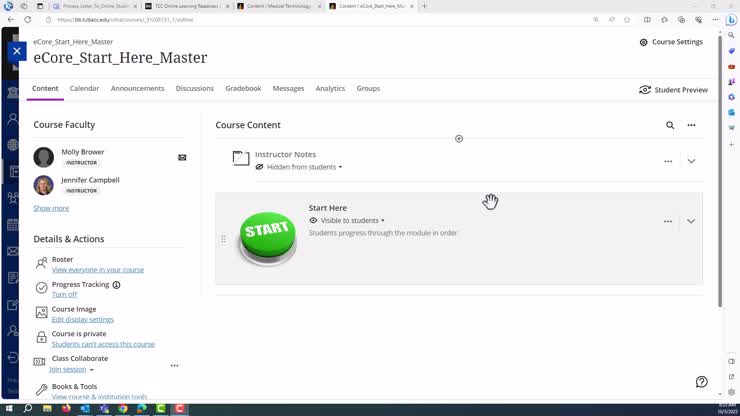Open Class Collaborate more options menu
740x416 pixels.
coord(175,365)
